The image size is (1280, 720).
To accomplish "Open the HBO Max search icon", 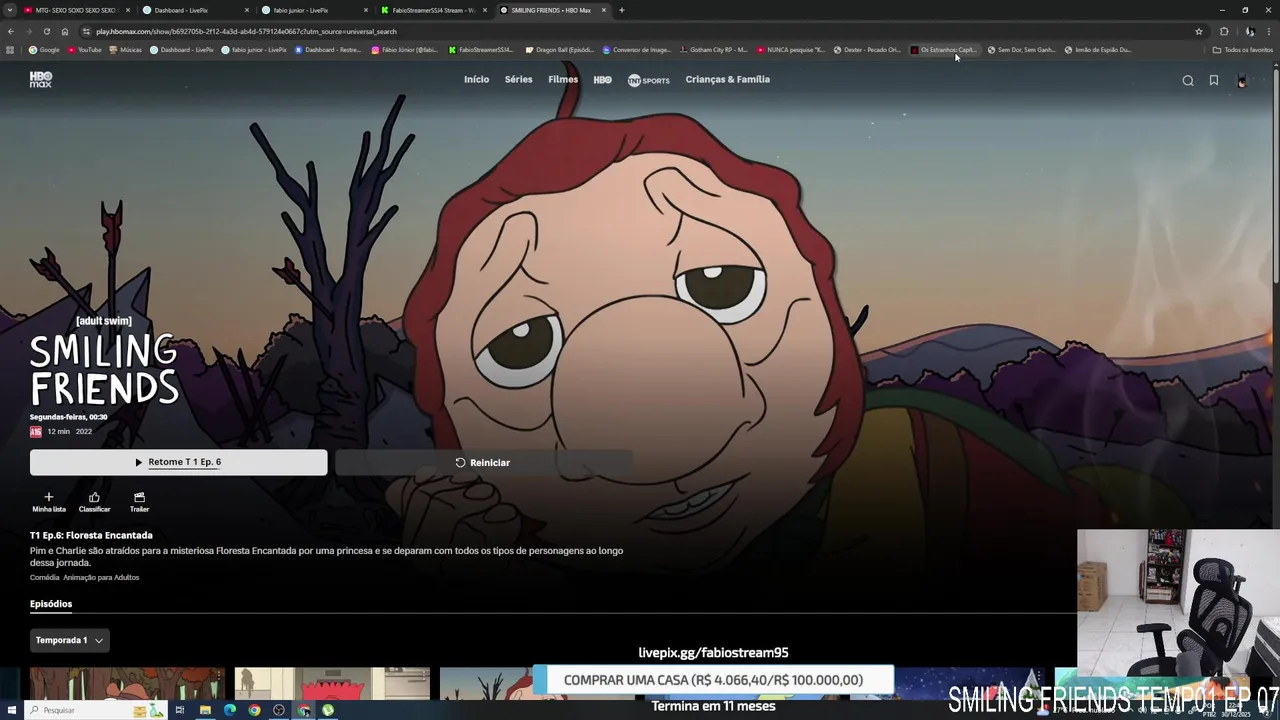I will point(1188,81).
